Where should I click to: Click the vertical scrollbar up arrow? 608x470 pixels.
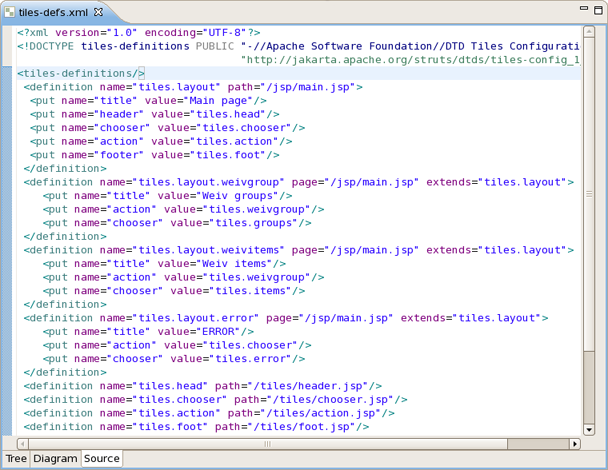(x=589, y=31)
